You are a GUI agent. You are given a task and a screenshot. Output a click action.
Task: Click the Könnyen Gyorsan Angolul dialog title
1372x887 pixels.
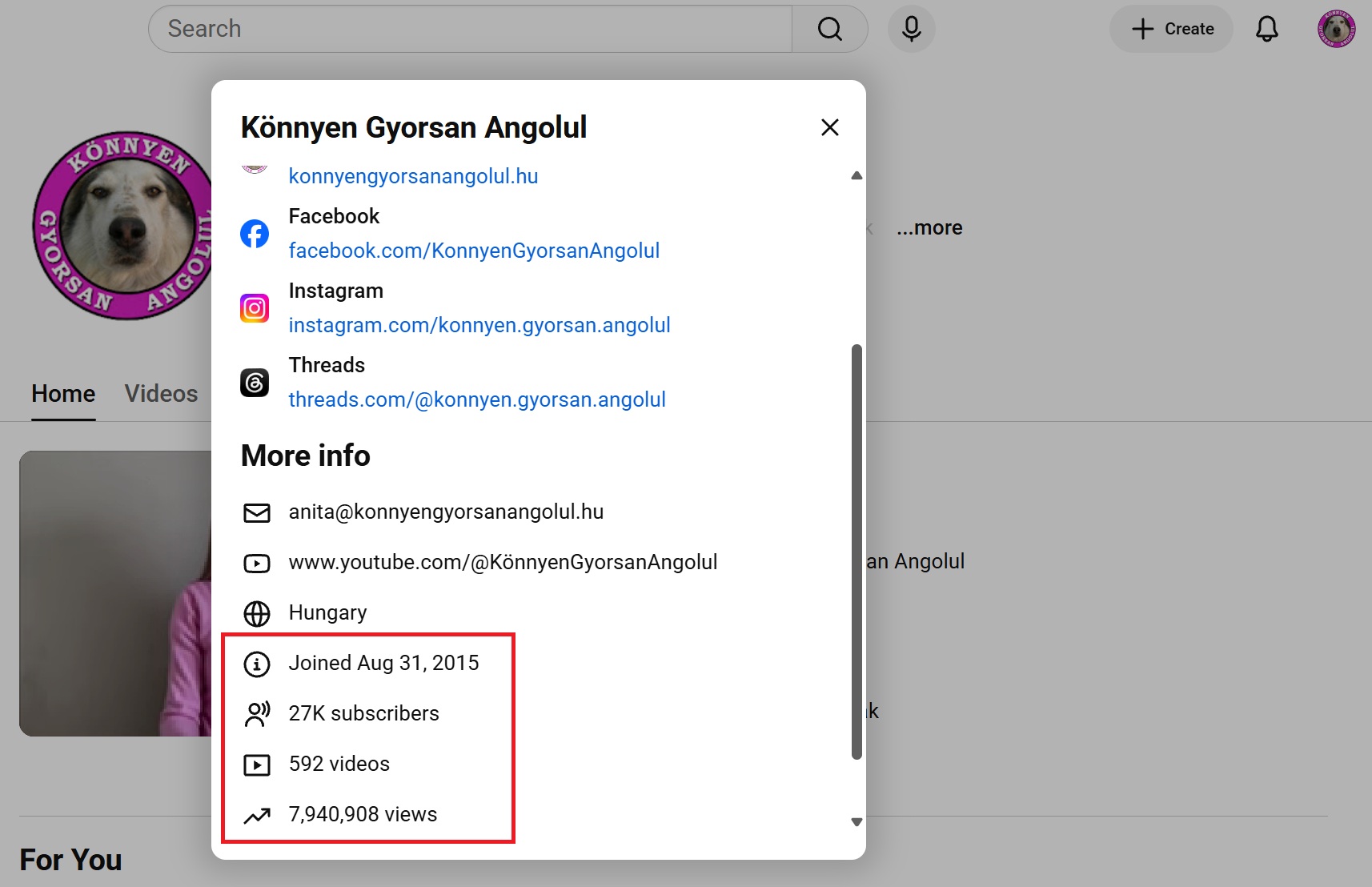[414, 127]
